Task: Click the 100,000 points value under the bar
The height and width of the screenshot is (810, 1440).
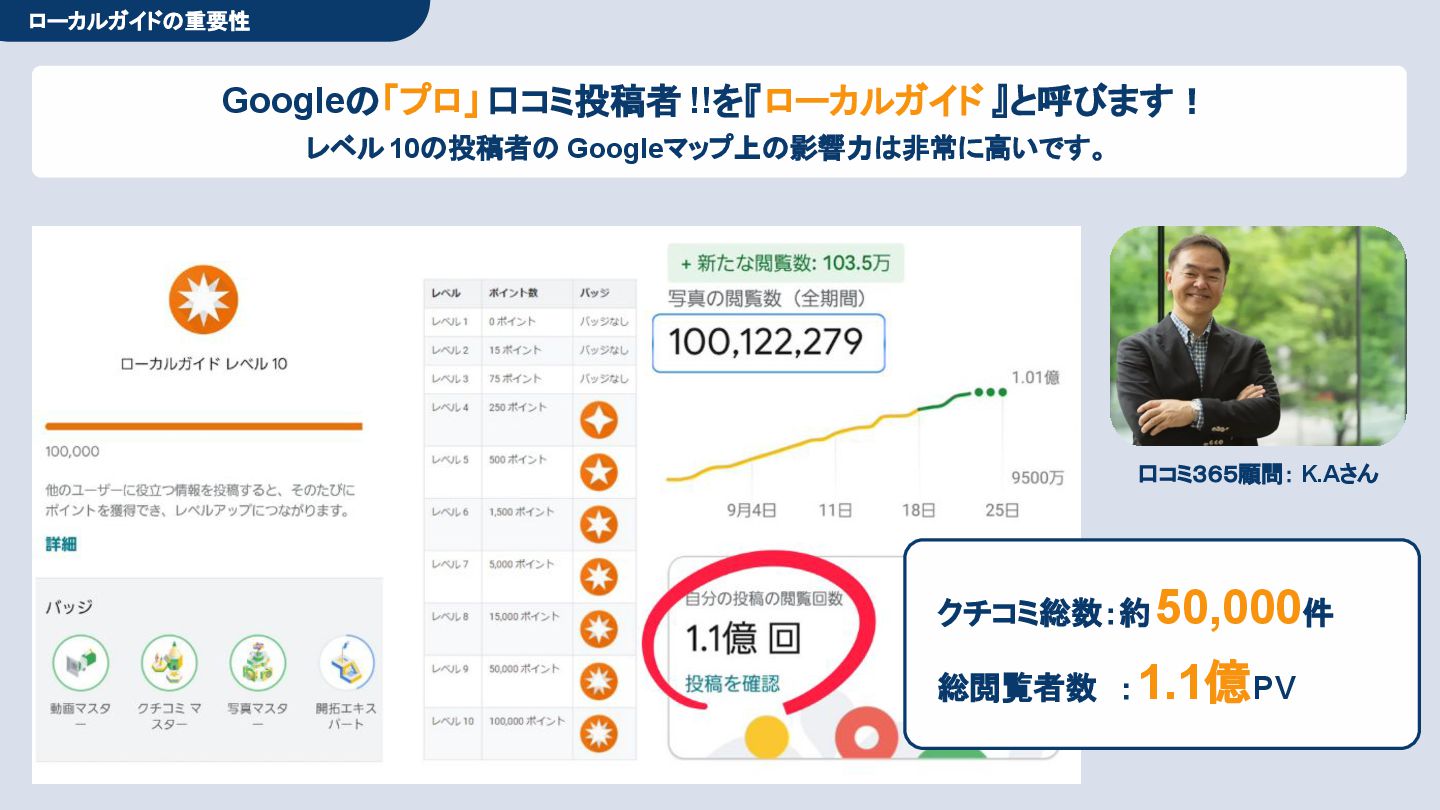Action: pos(72,451)
